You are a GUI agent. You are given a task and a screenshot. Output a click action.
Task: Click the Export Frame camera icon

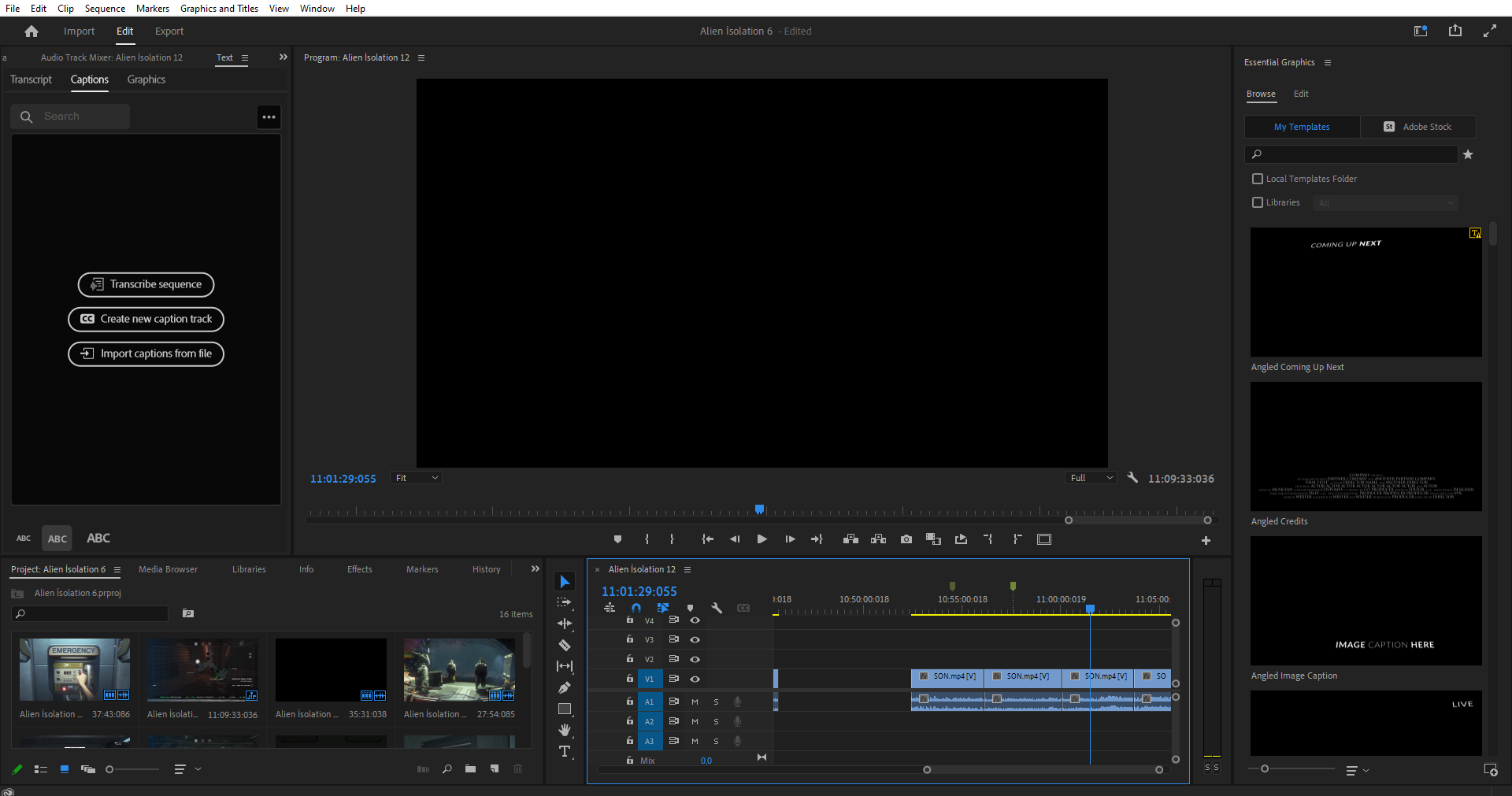[906, 539]
